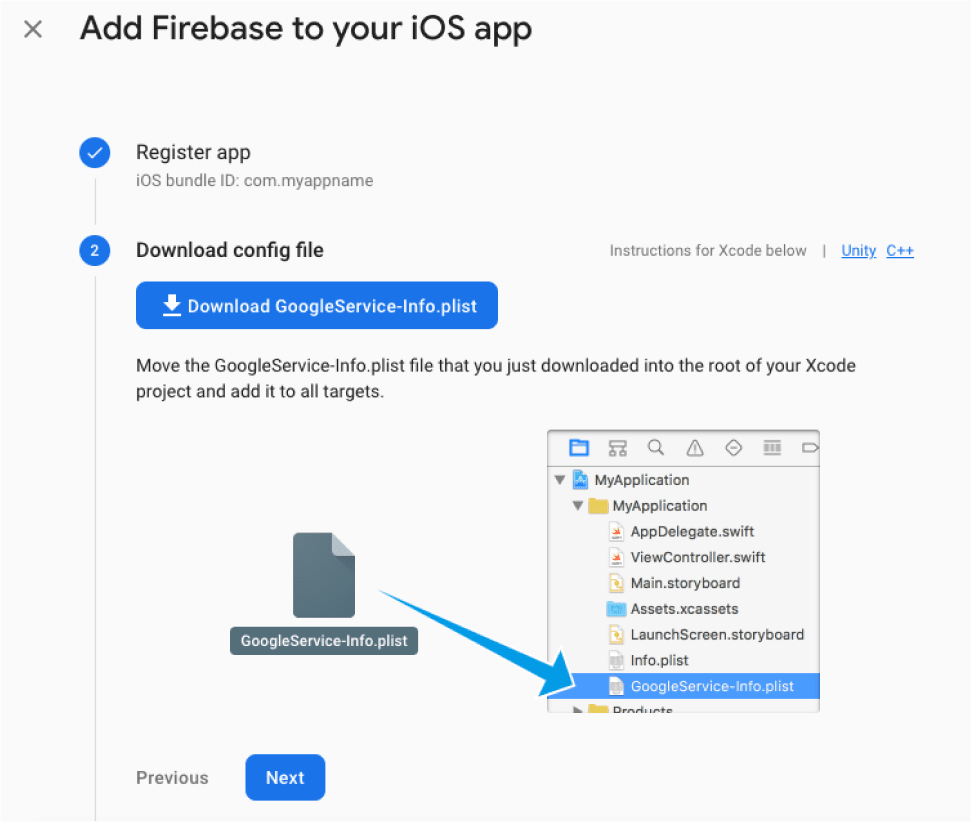Click the Next button

point(285,777)
